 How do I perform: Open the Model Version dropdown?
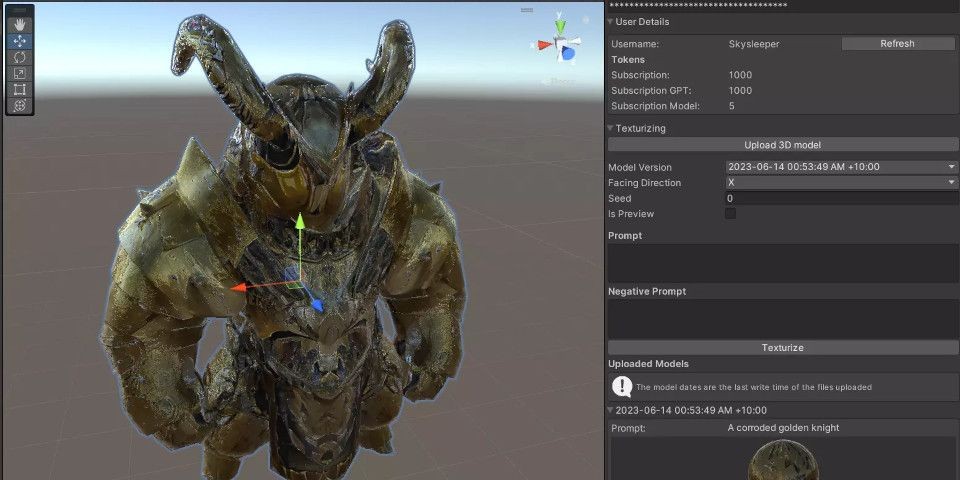point(842,167)
